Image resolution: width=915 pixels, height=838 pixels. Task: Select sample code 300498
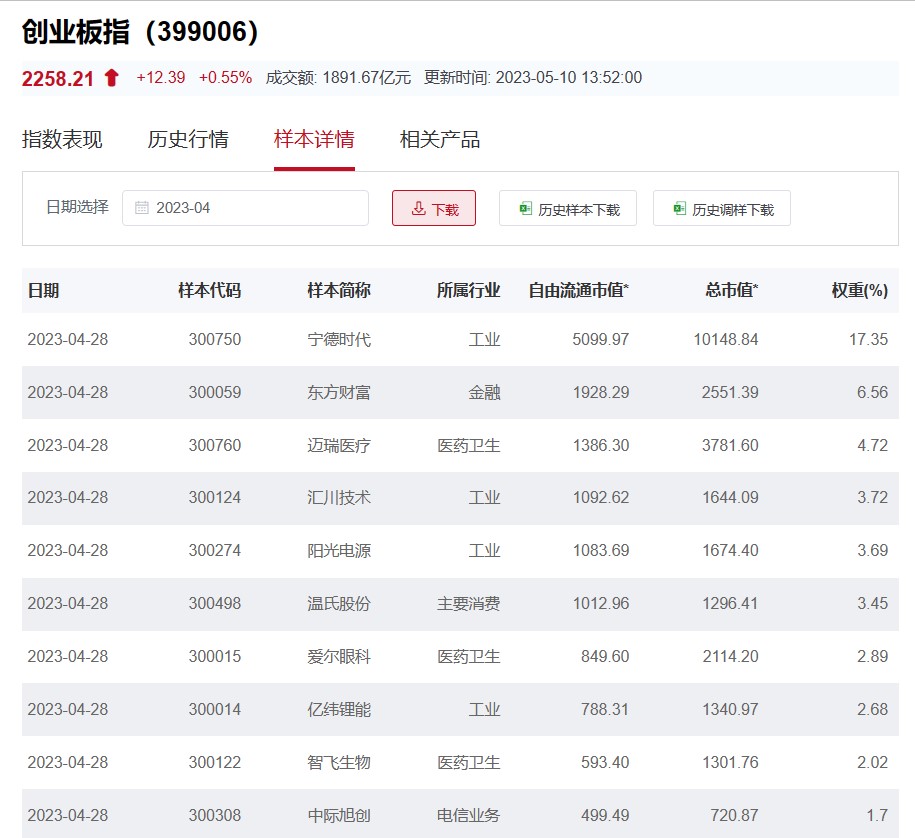click(215, 604)
